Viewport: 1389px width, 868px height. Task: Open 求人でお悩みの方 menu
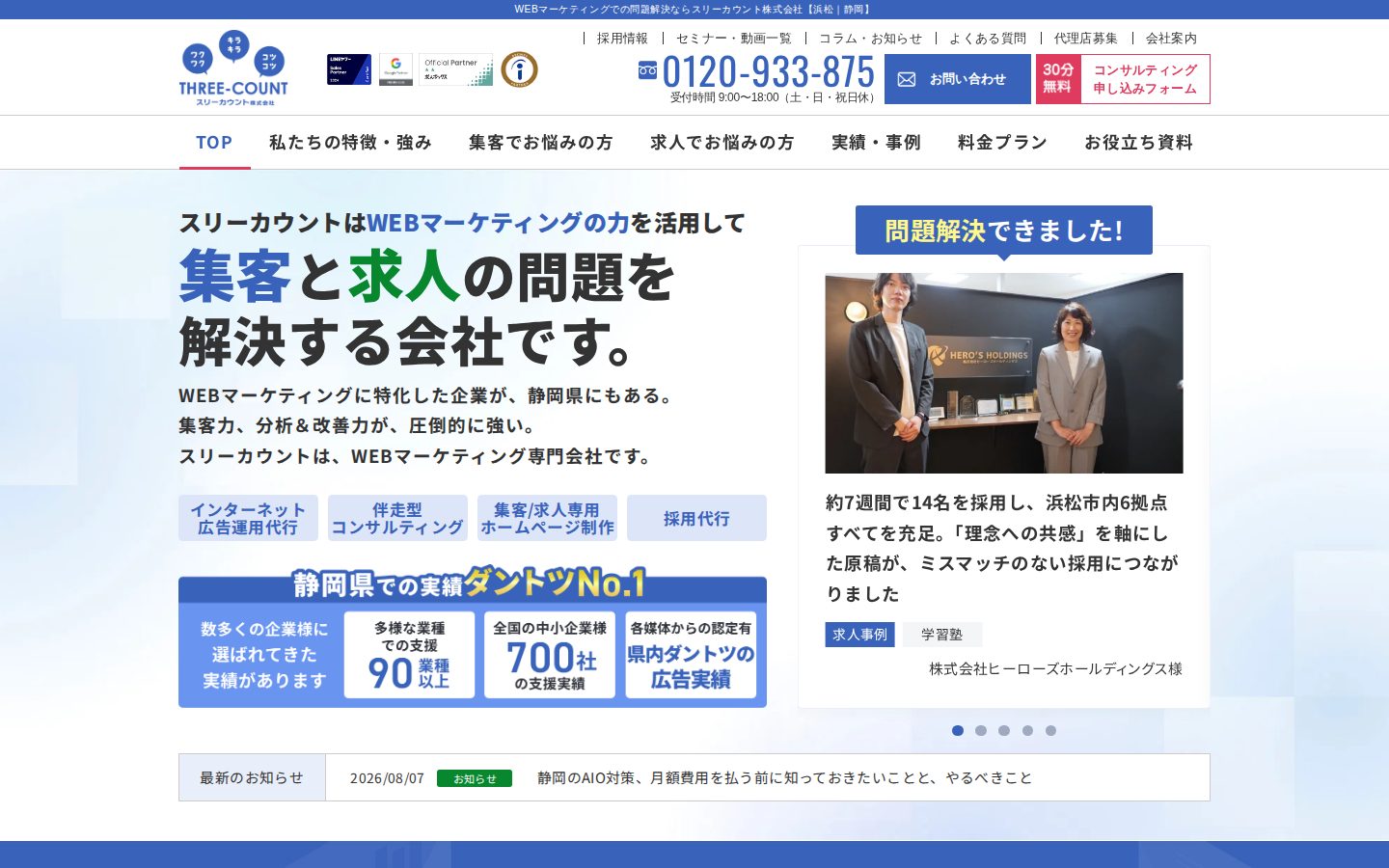tap(722, 143)
